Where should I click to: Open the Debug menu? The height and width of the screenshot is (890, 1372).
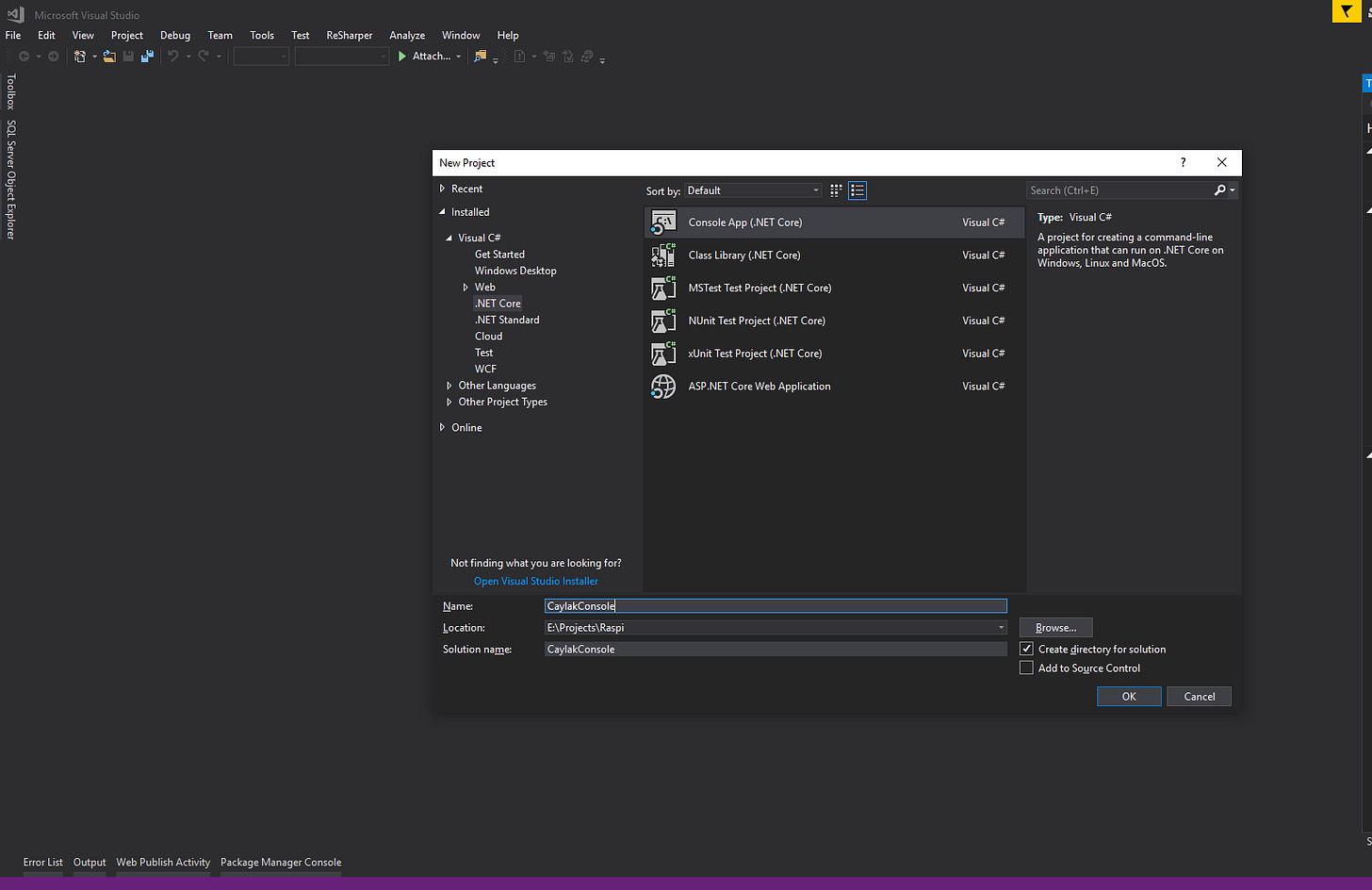[x=175, y=35]
